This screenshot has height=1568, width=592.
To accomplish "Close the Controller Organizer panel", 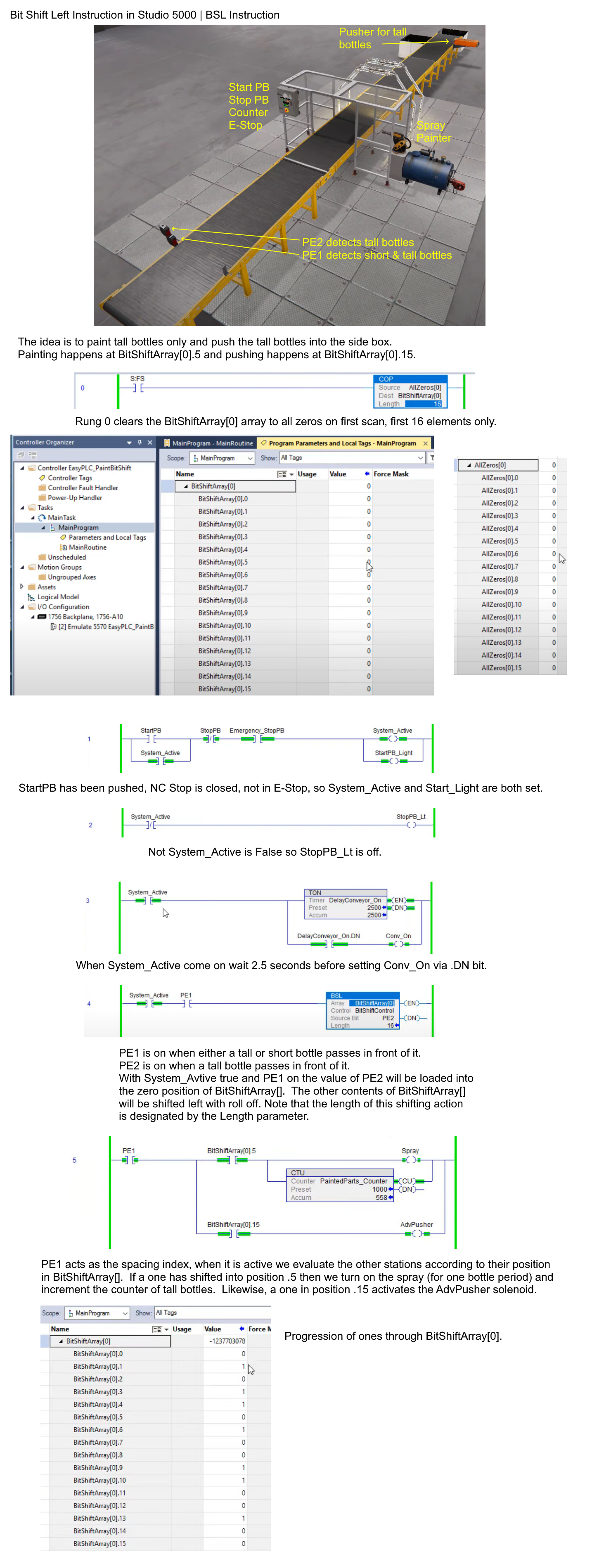I will point(150,442).
